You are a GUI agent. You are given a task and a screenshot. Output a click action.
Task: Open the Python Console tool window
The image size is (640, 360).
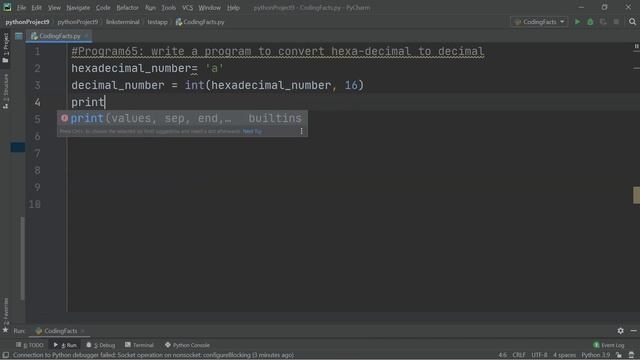coord(187,345)
